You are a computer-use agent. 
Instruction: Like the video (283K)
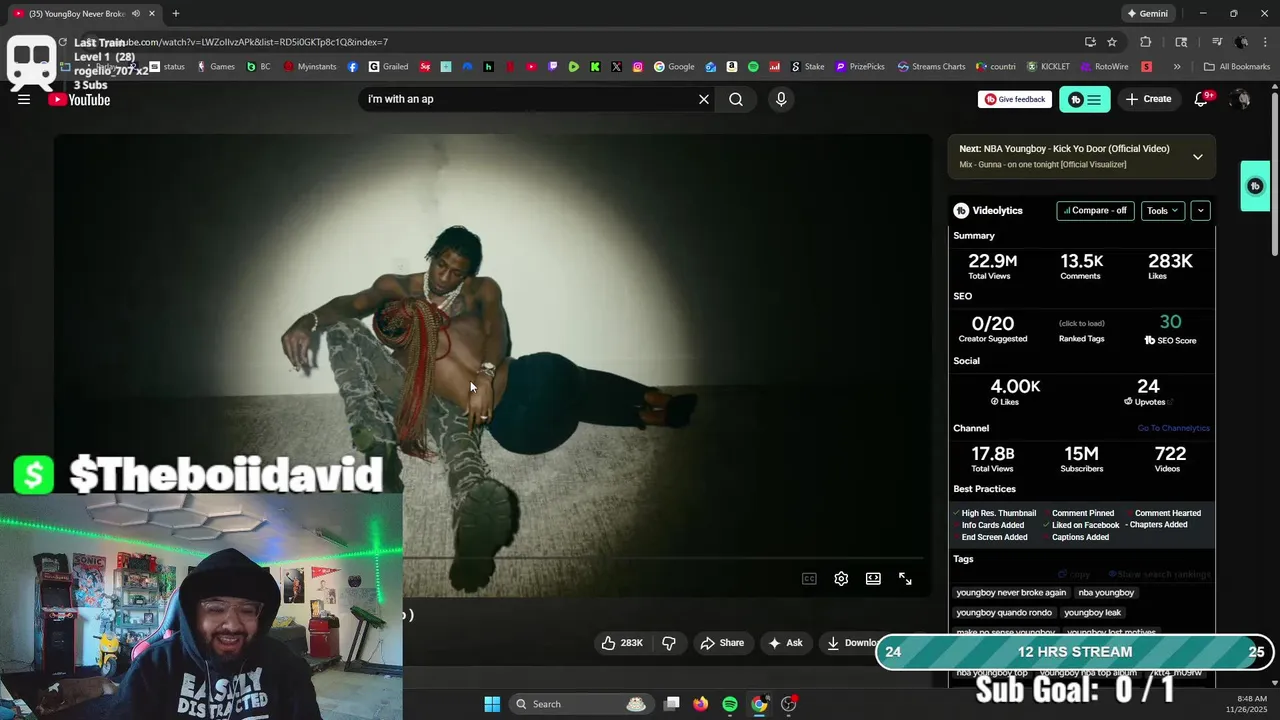621,643
